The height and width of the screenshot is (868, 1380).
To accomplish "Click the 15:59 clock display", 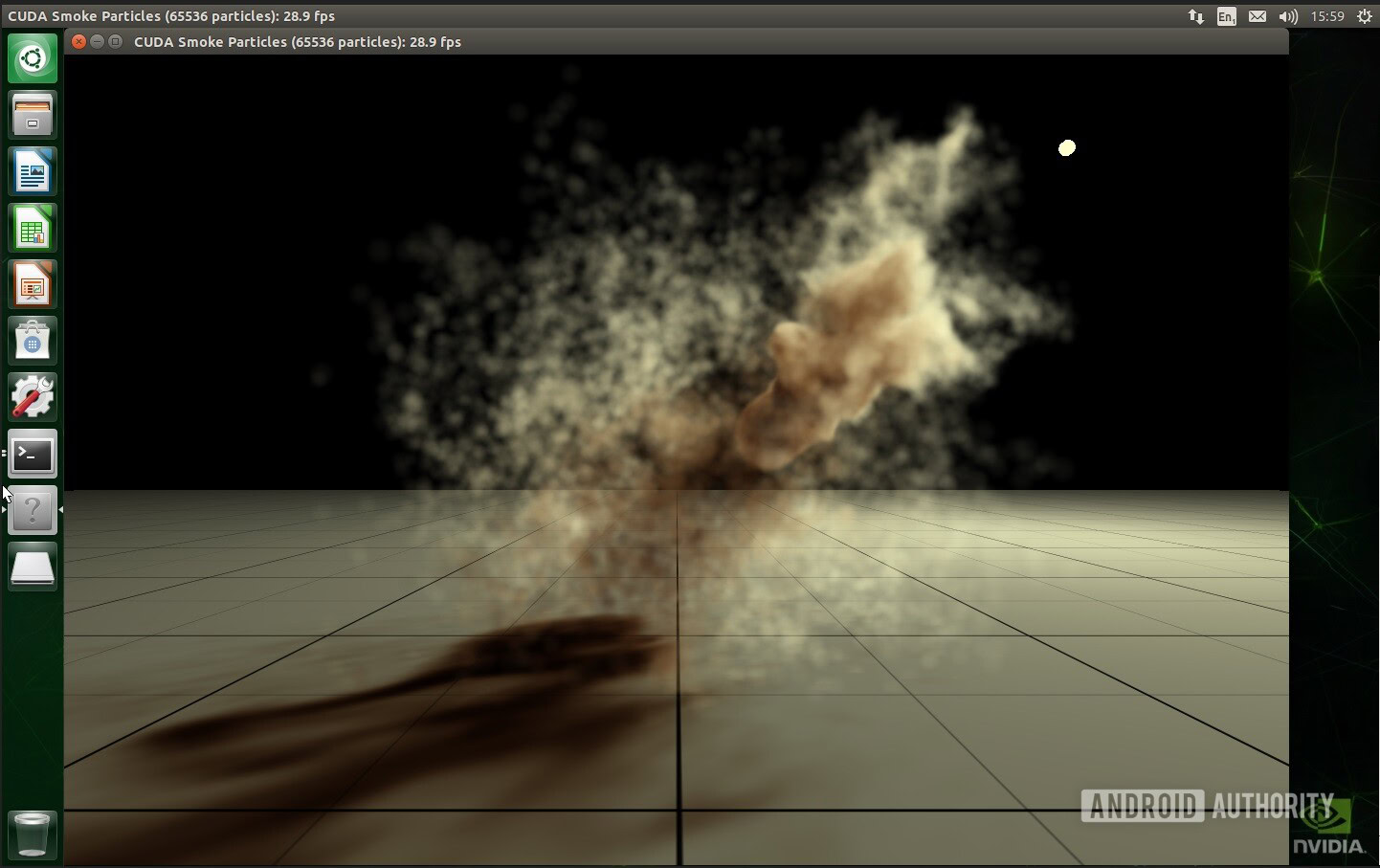I will coord(1327,16).
